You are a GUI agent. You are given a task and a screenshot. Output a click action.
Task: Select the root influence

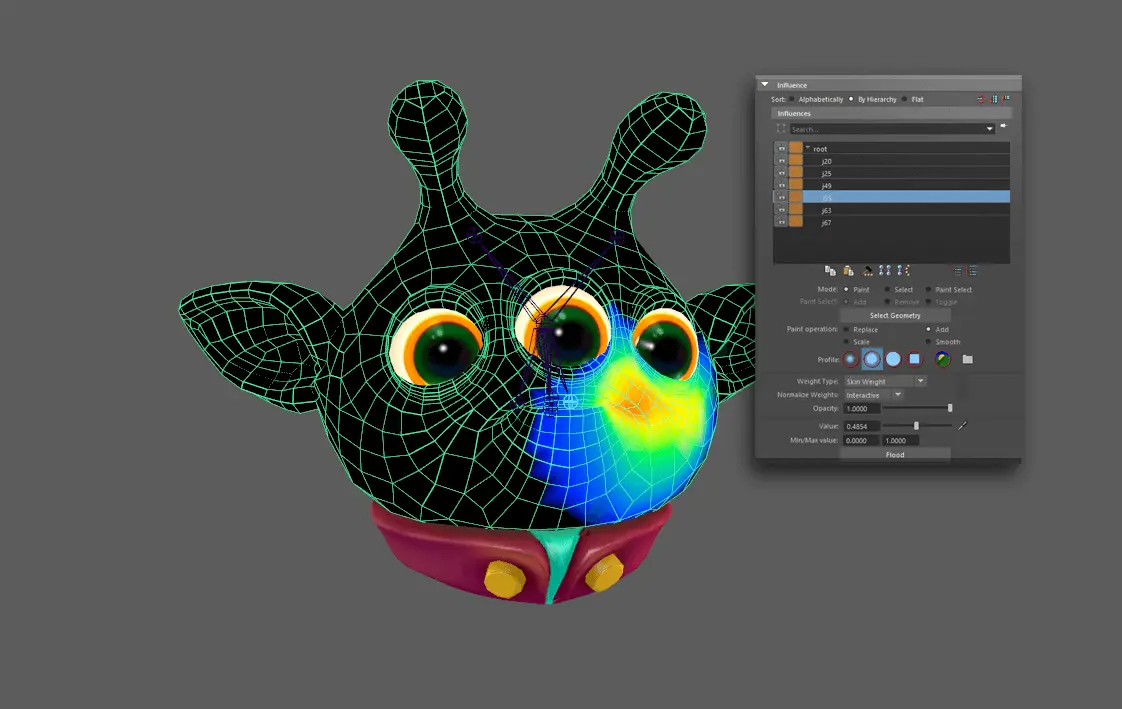(906, 149)
